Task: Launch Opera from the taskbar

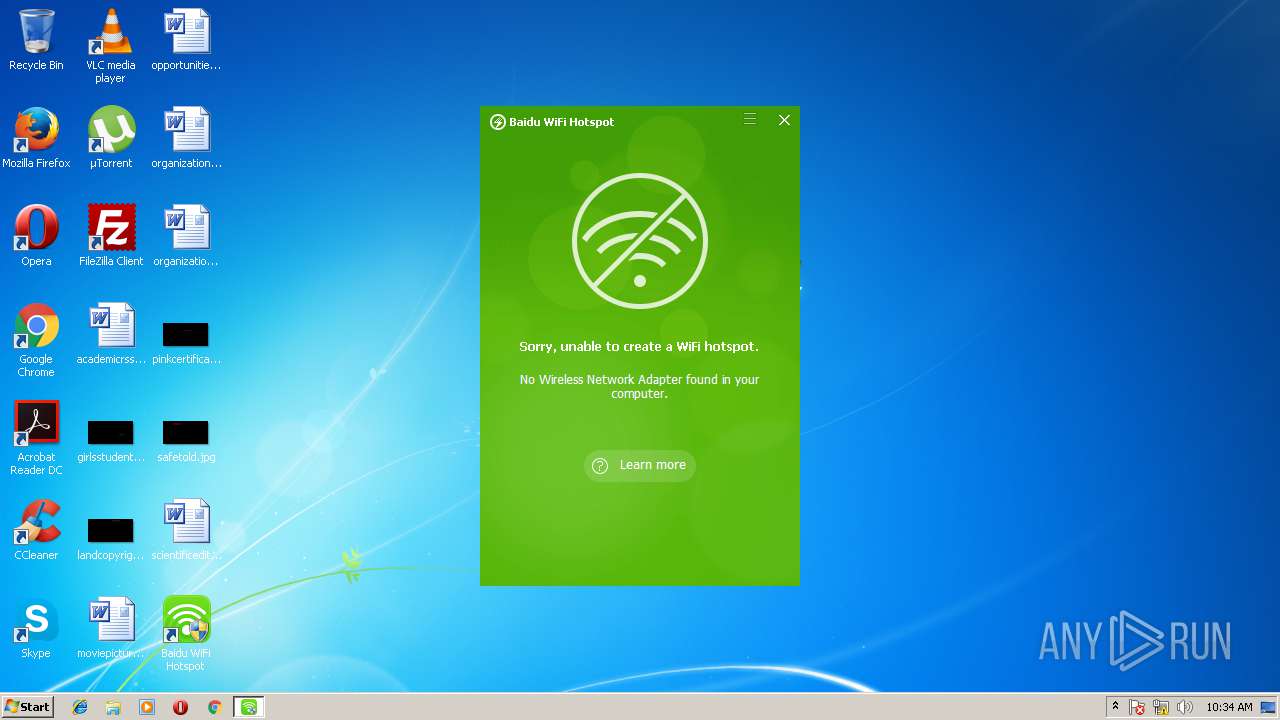Action: click(181, 707)
